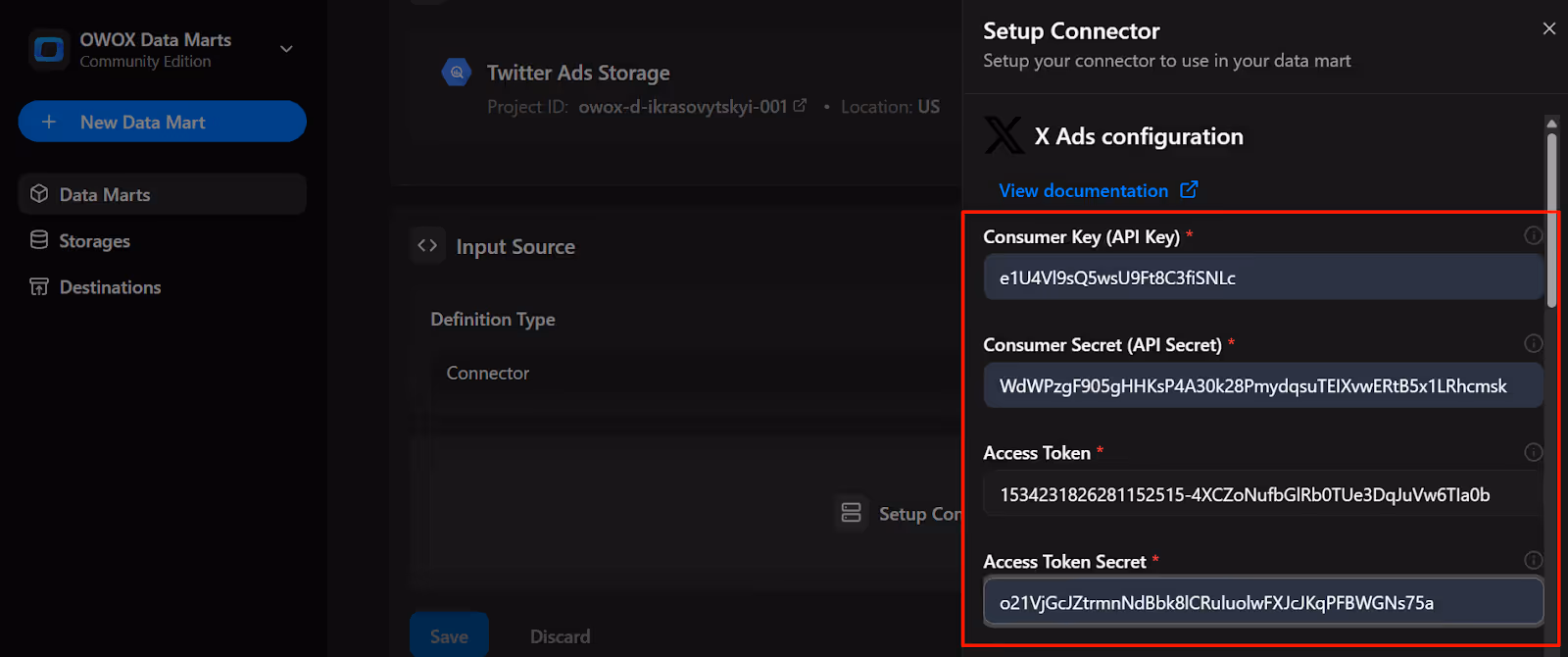Click the Setup Connector button icon
This screenshot has width=1568, height=657.
coord(851,513)
